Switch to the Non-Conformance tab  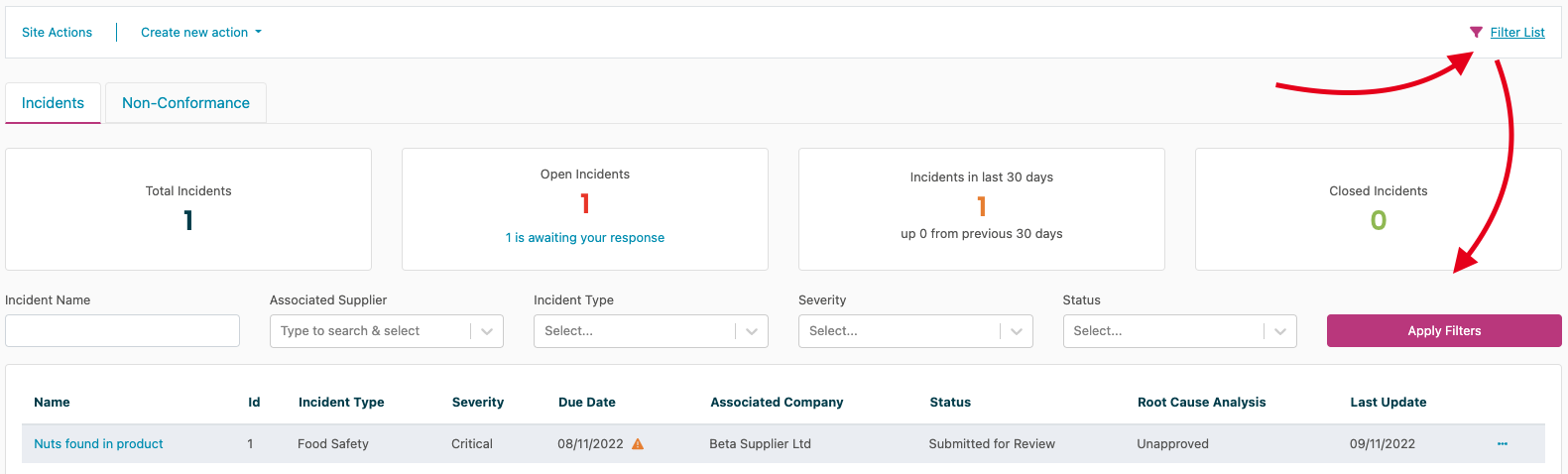[x=185, y=103]
